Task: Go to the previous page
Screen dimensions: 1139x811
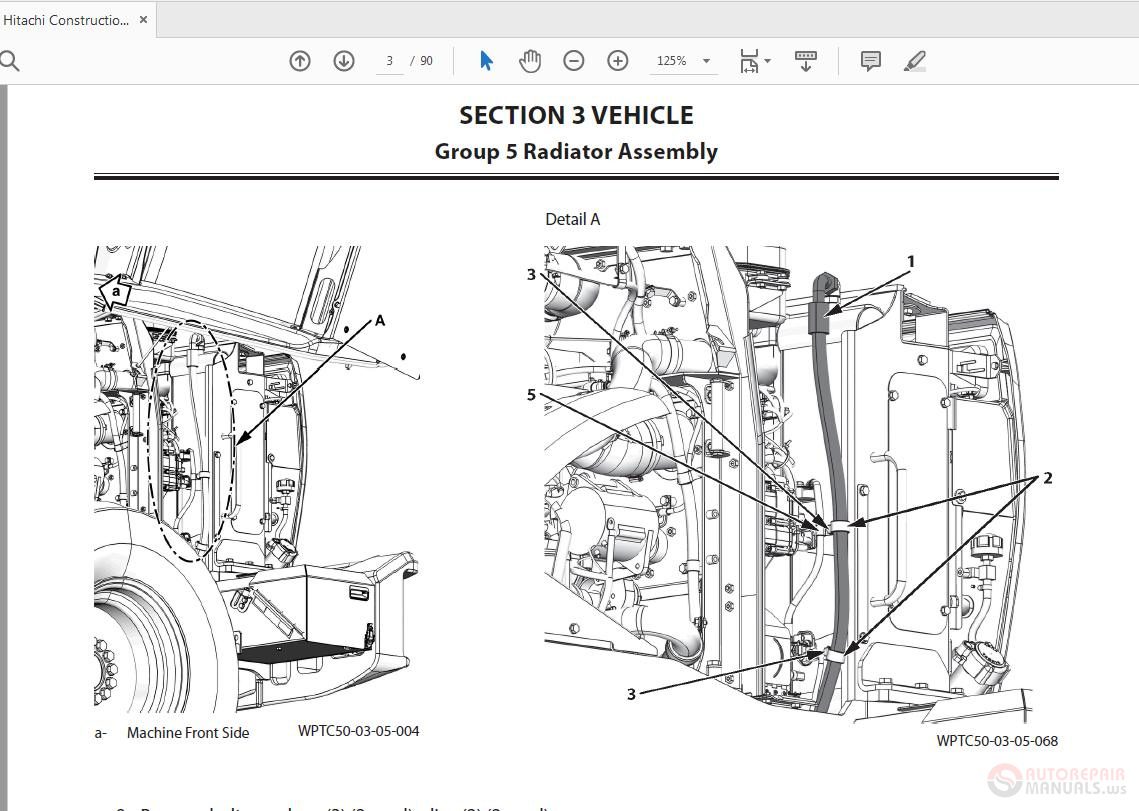Action: coord(299,61)
